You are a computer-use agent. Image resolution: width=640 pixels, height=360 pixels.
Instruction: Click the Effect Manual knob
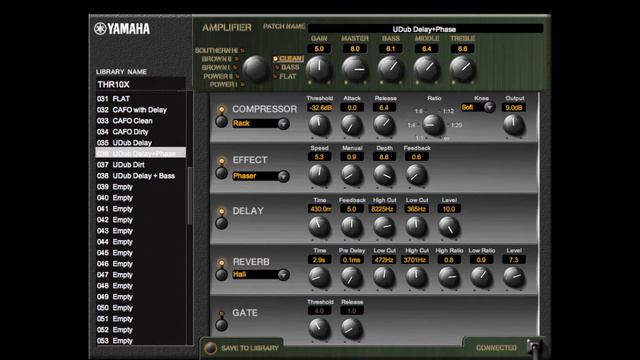351,175
